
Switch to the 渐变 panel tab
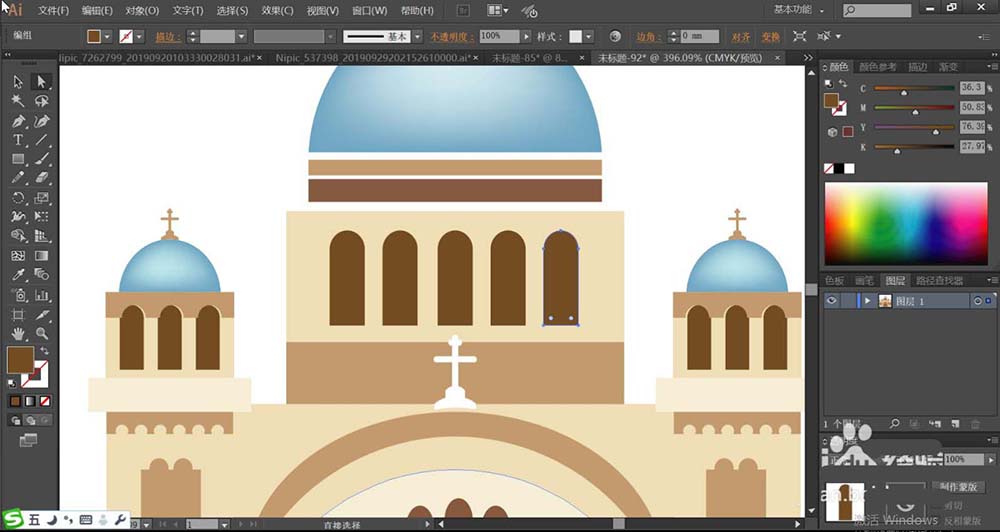[946, 67]
